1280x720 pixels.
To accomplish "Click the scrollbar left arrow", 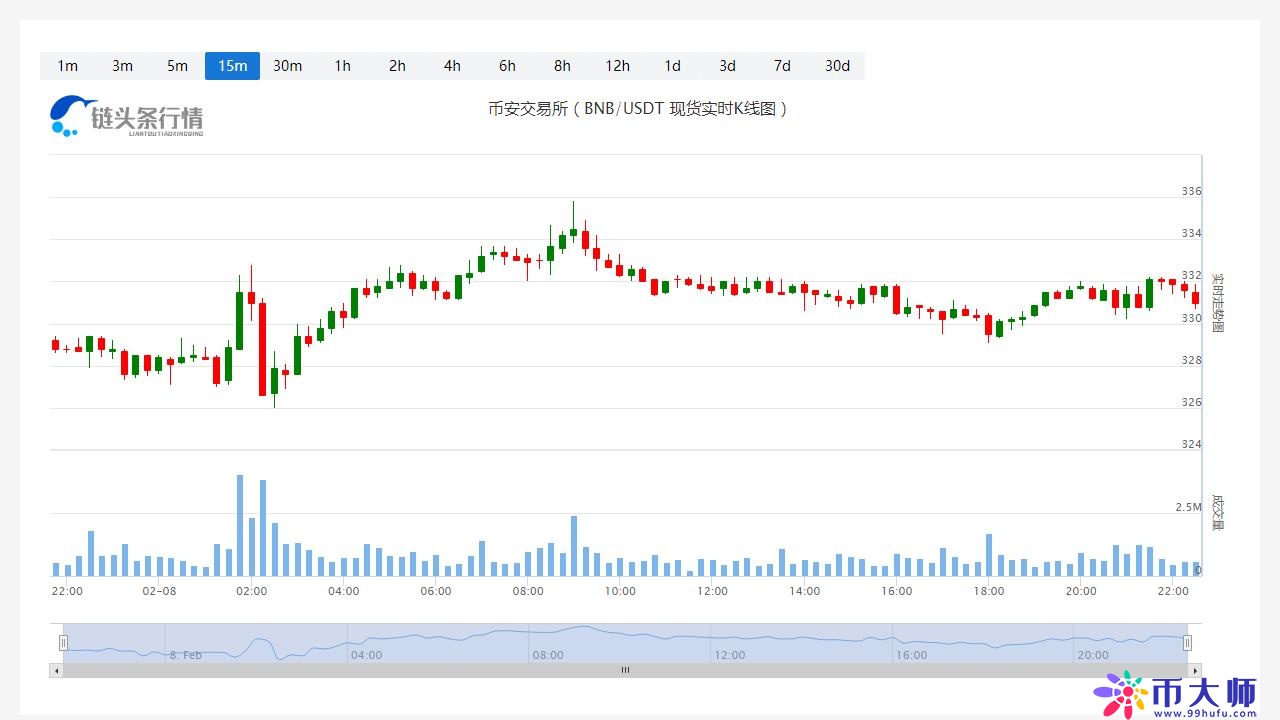I will (x=56, y=670).
